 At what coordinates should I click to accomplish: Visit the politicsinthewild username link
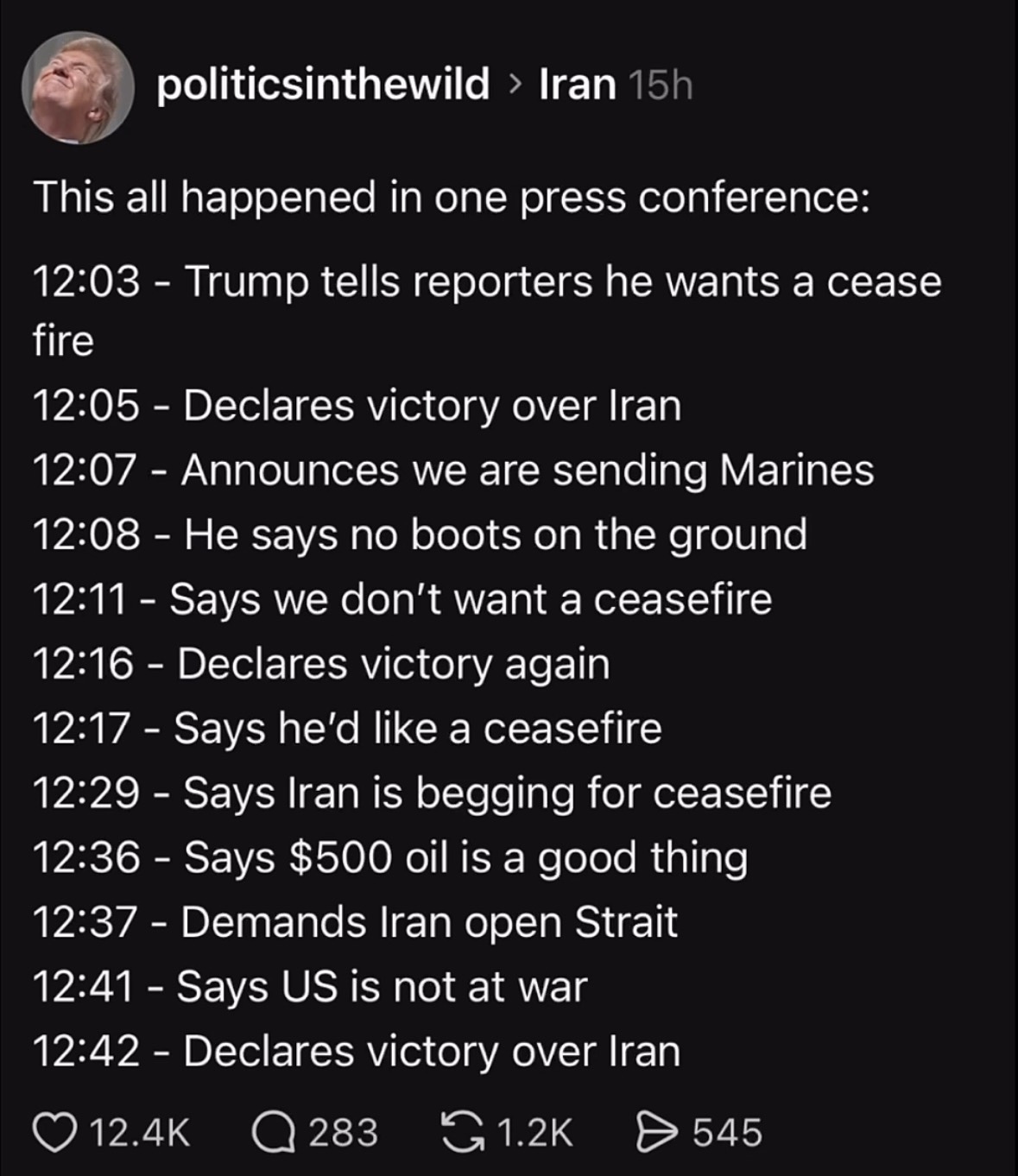323,85
